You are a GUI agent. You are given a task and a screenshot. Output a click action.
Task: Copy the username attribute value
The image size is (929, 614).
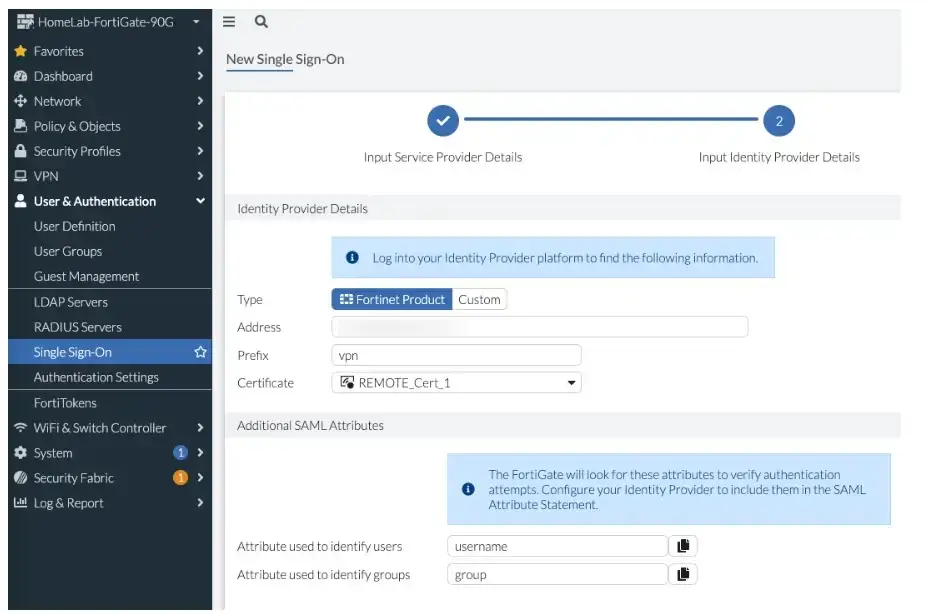(x=683, y=546)
